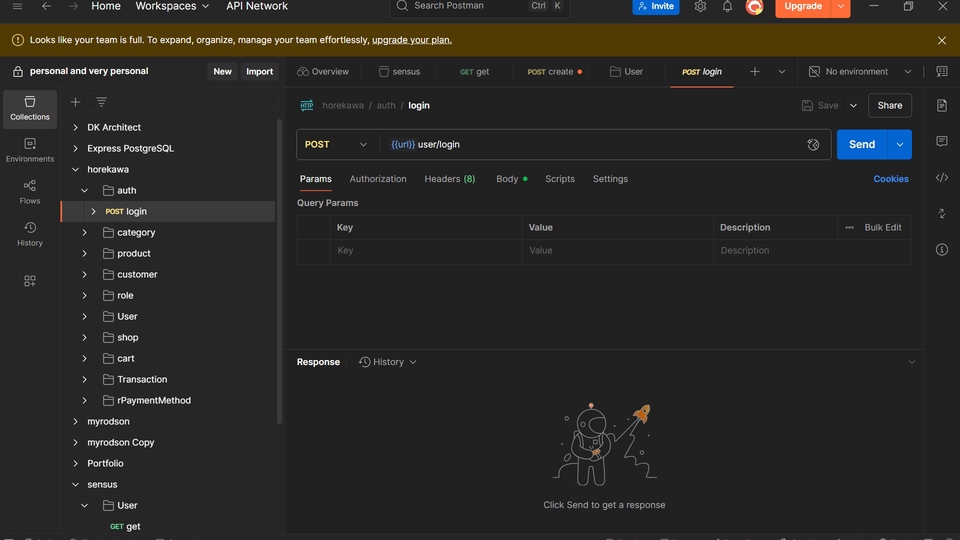This screenshot has width=960, height=540.
Task: Open the upgrade your plan link
Action: coord(411,40)
